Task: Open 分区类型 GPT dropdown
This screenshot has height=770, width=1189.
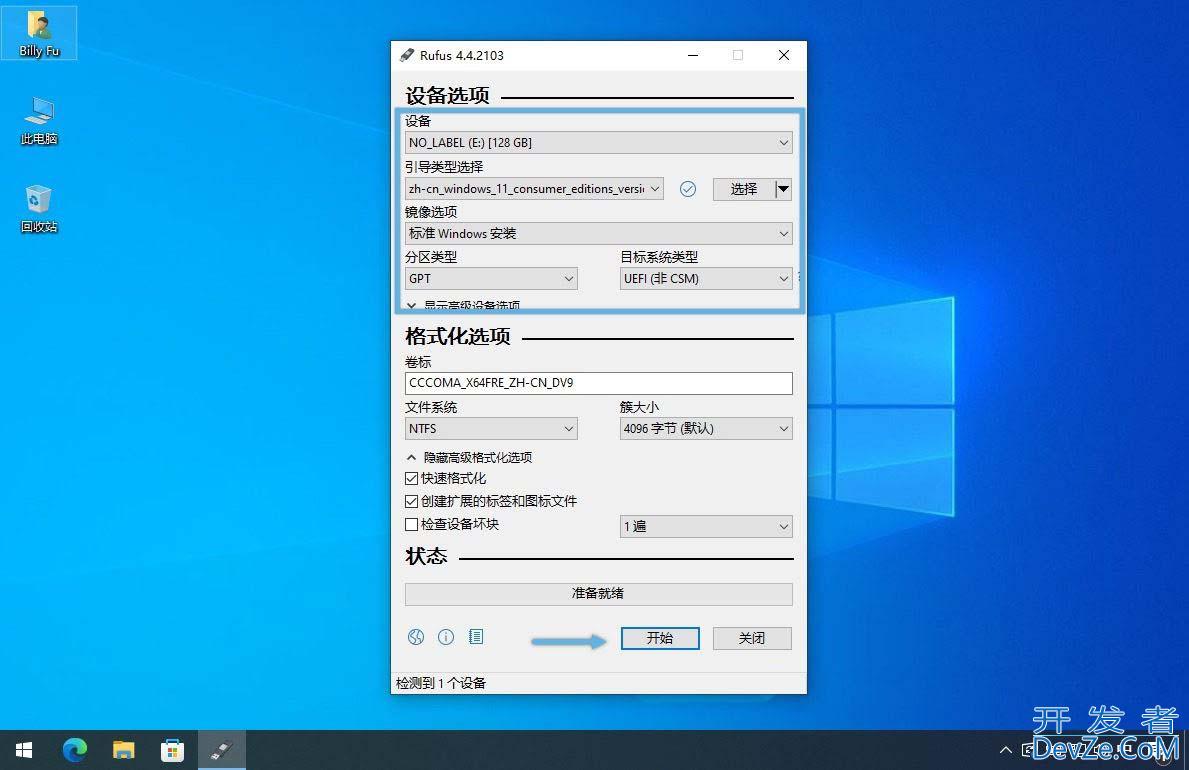Action: pos(491,279)
